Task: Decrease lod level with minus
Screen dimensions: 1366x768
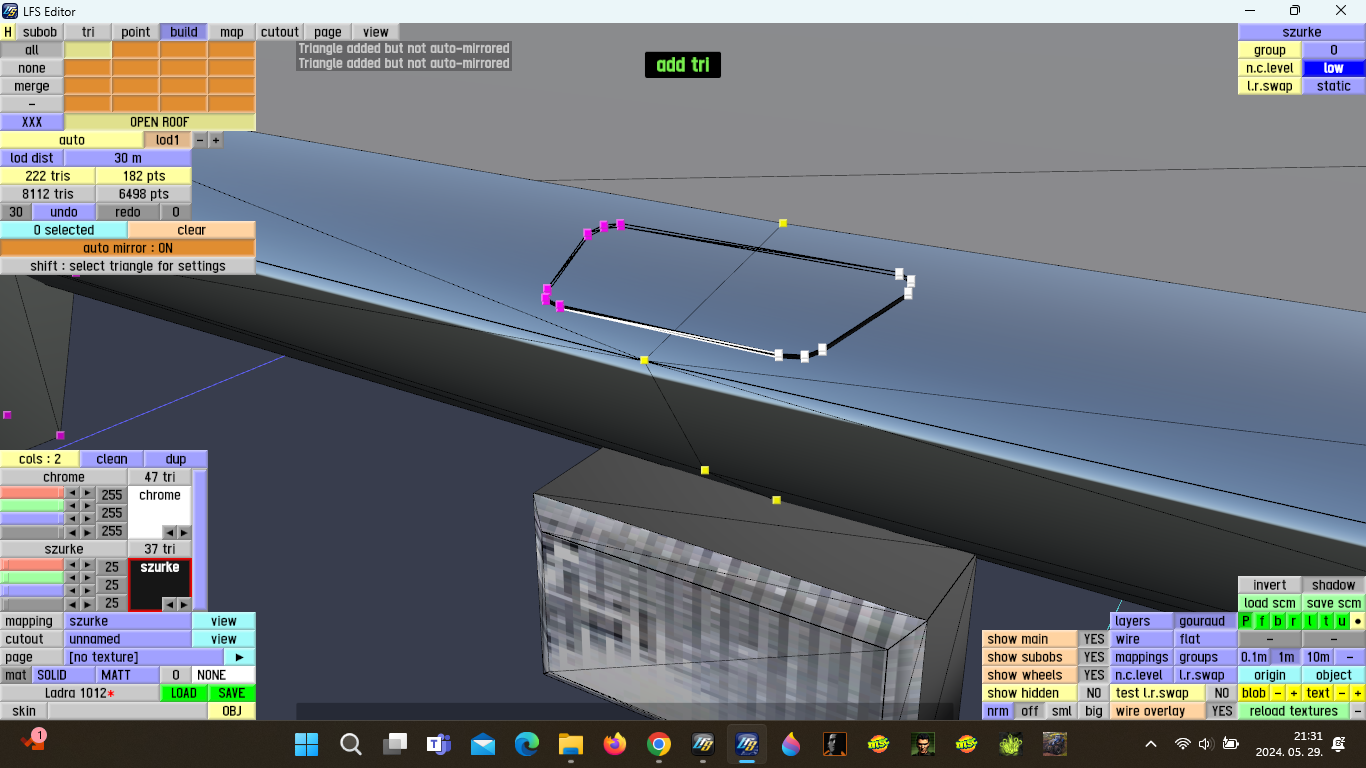Action: (x=200, y=140)
